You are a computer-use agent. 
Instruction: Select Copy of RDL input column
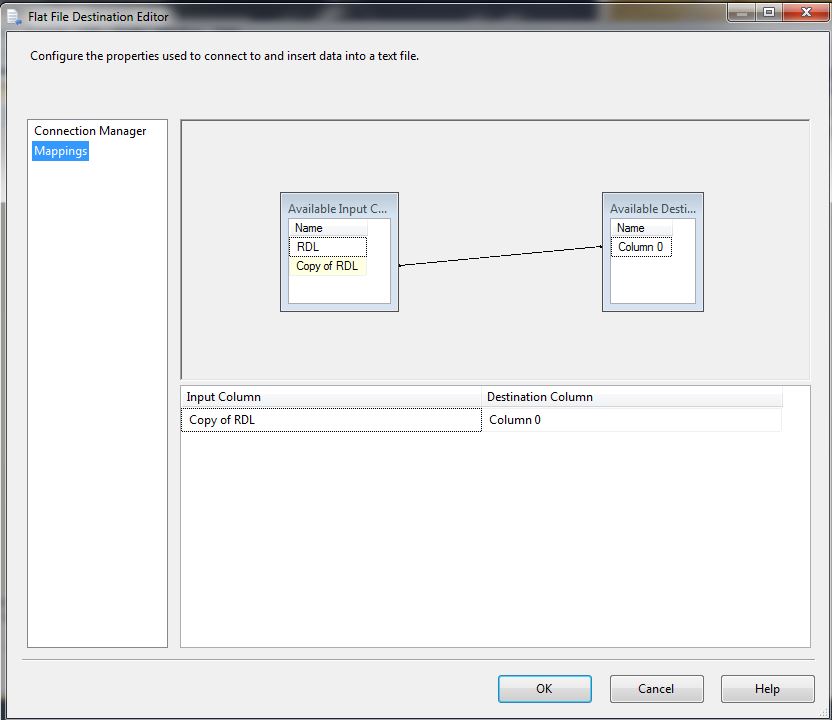(328, 266)
